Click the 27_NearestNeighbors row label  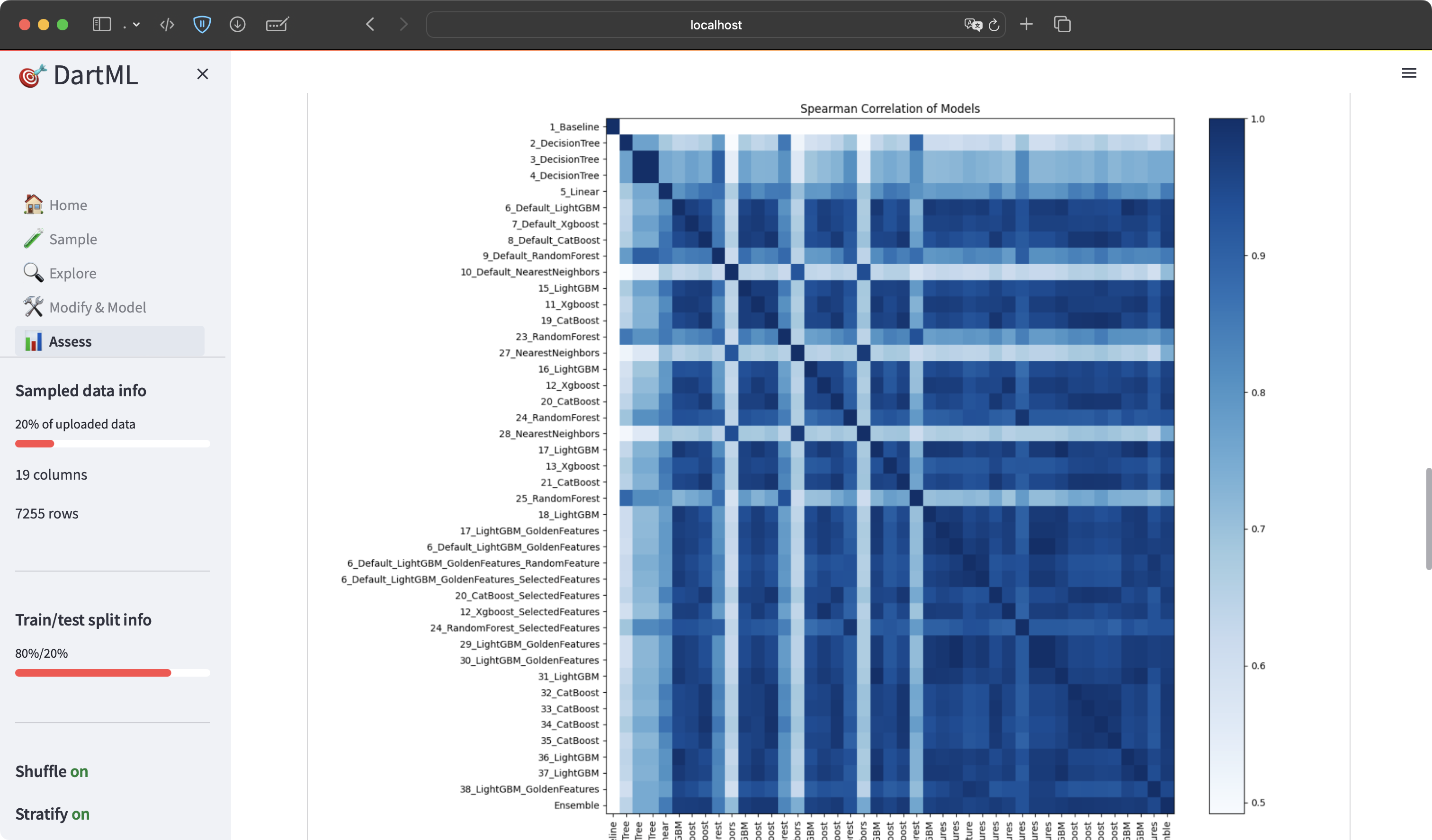click(x=549, y=353)
